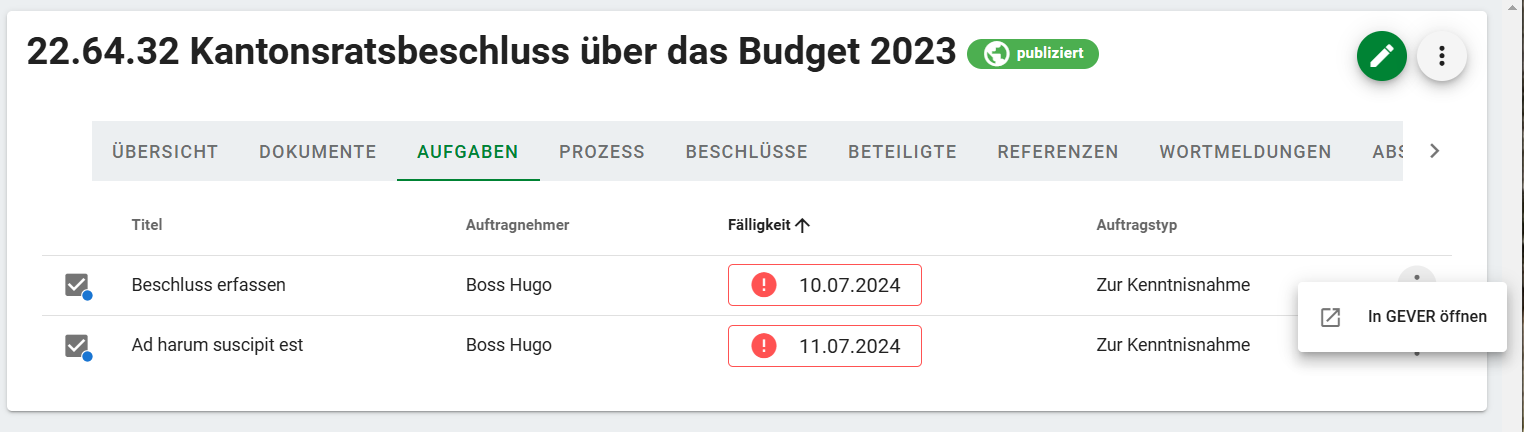Image resolution: width=1524 pixels, height=432 pixels.
Task: Switch to the DOKUMENTE tab
Action: (x=317, y=152)
